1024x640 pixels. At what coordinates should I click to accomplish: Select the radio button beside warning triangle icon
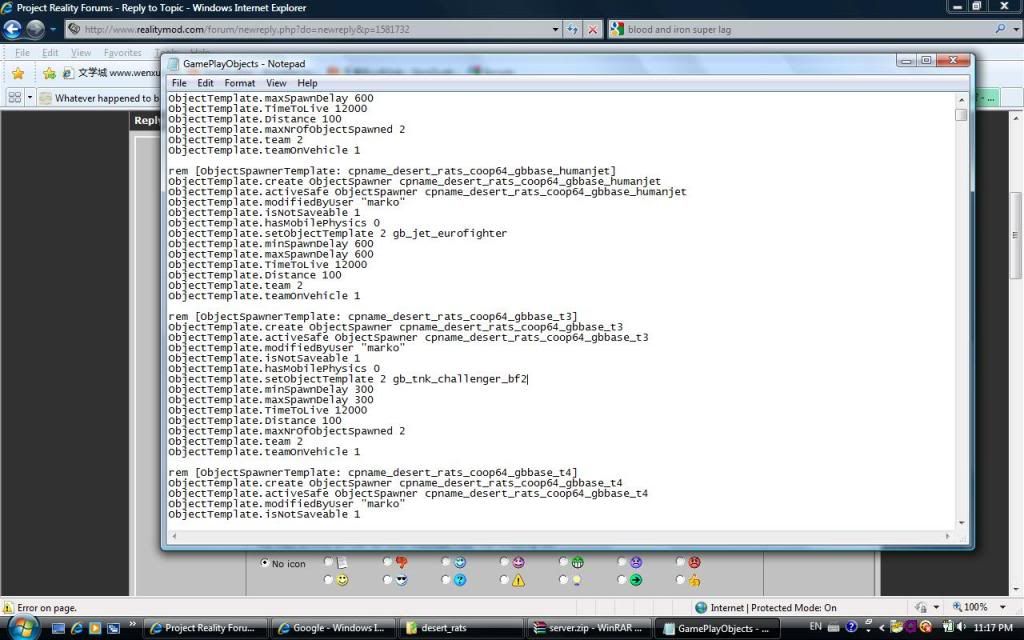505,580
